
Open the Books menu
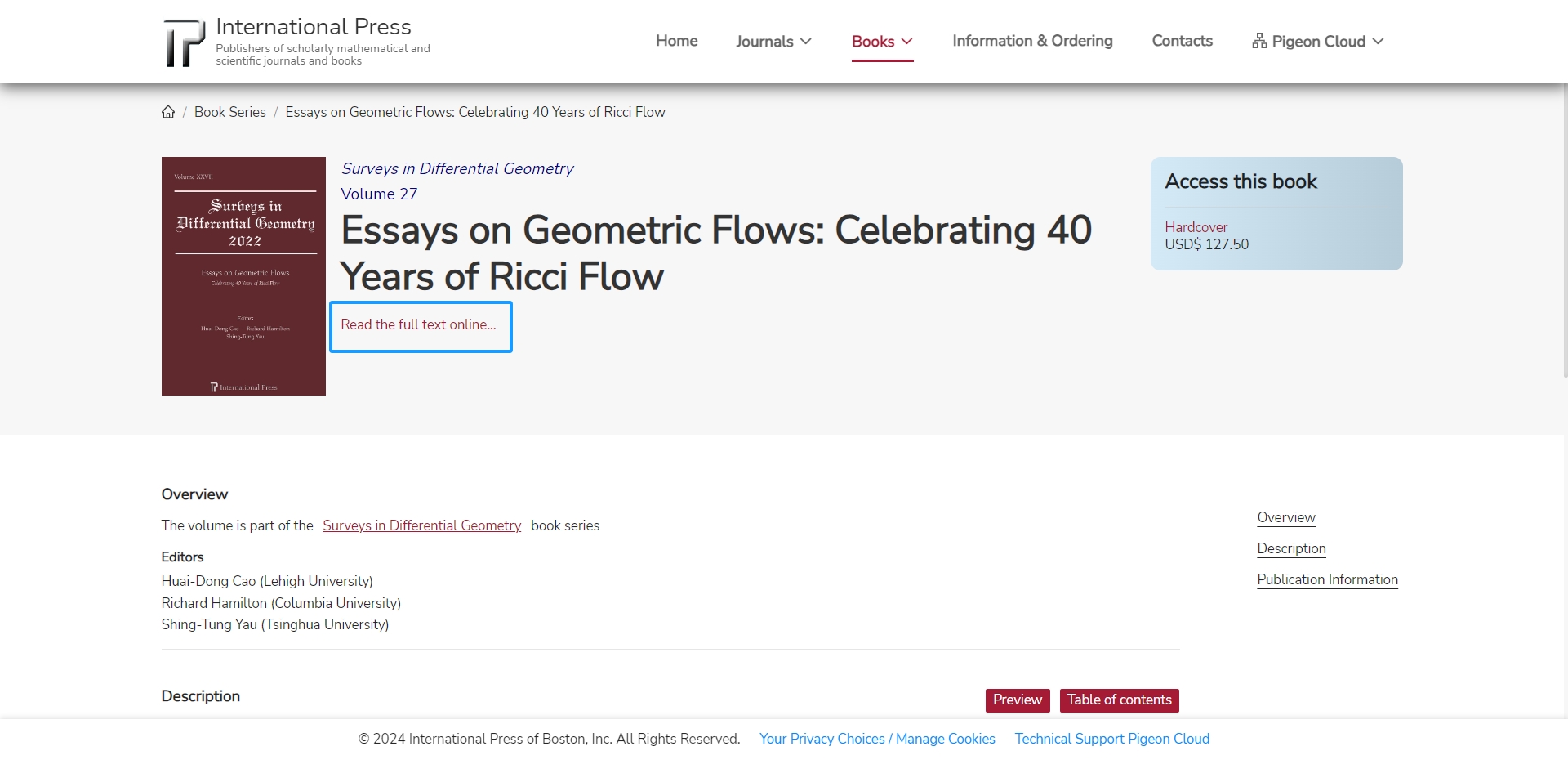(x=882, y=41)
